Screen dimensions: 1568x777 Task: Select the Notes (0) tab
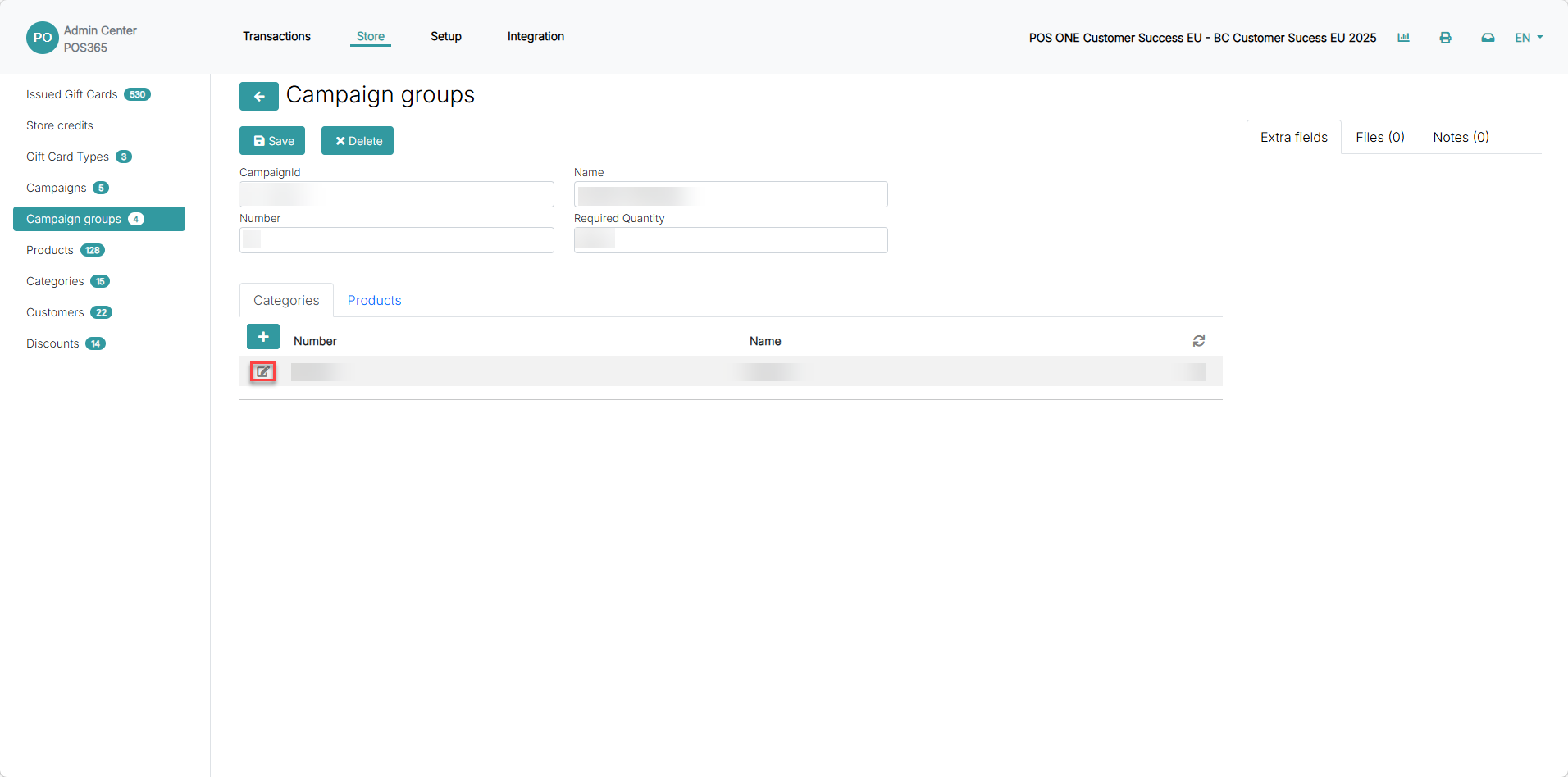point(1461,137)
